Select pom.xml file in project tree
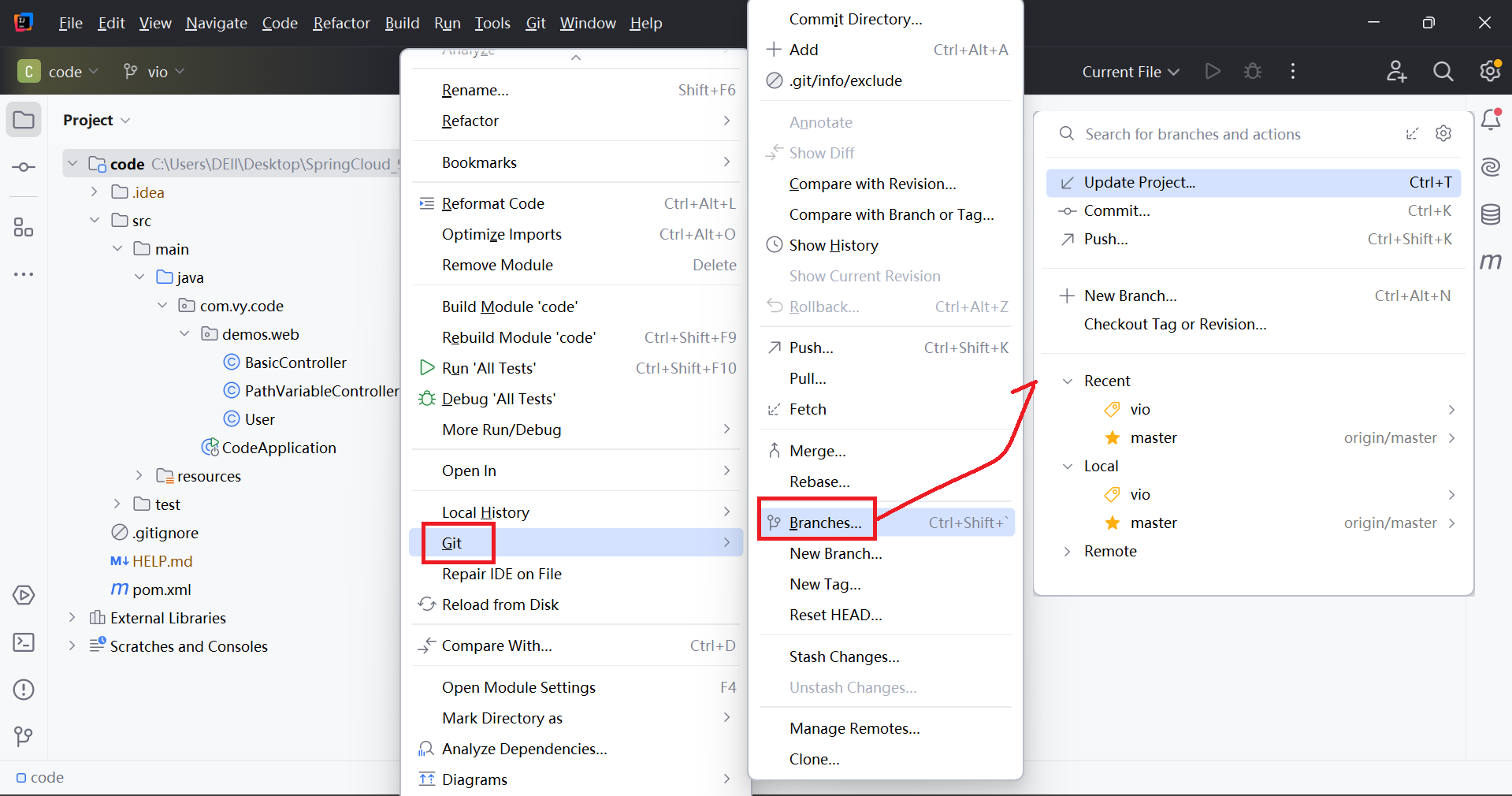1512x796 pixels. click(150, 590)
